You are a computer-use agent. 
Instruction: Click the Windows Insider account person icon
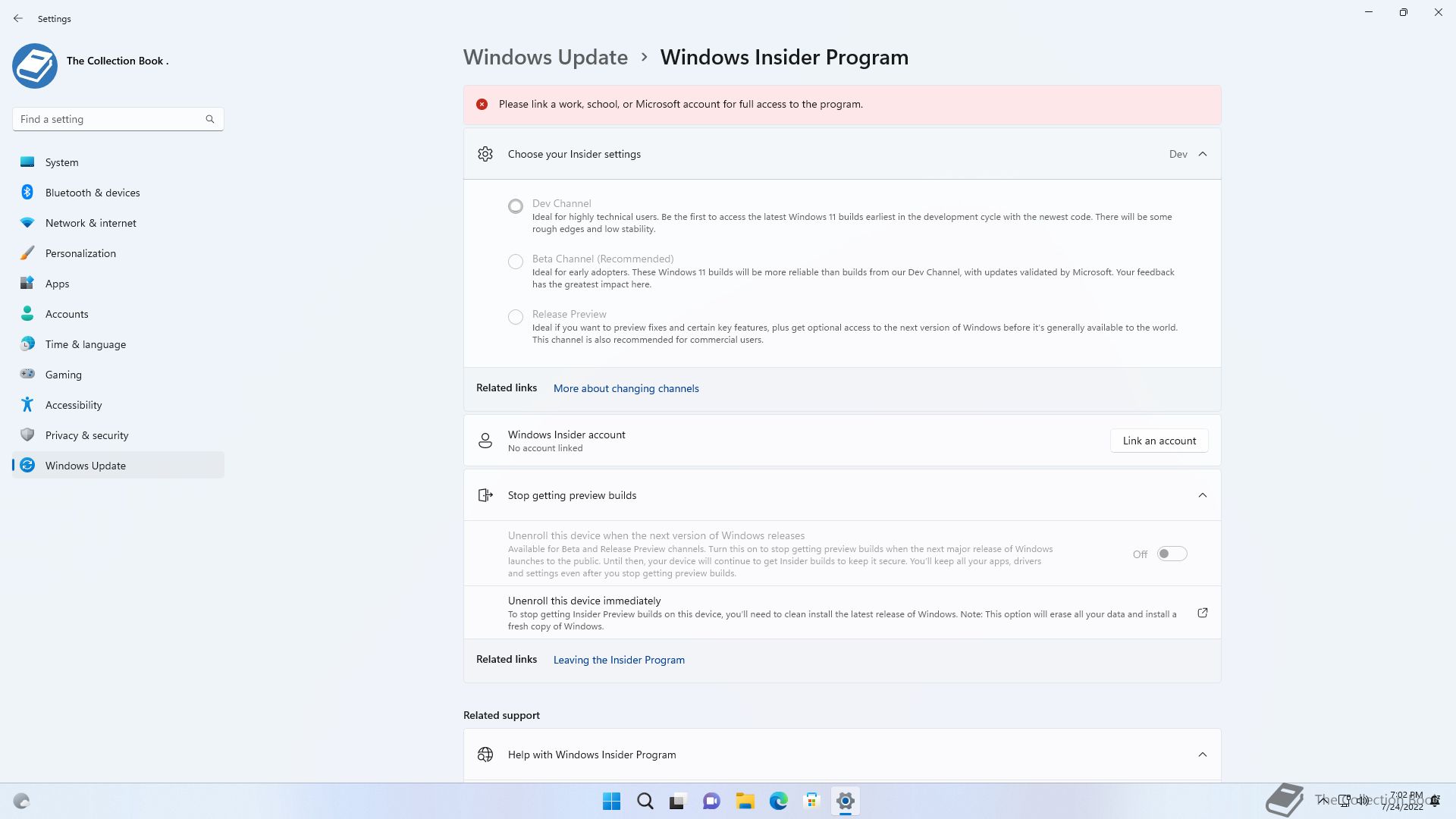point(485,441)
